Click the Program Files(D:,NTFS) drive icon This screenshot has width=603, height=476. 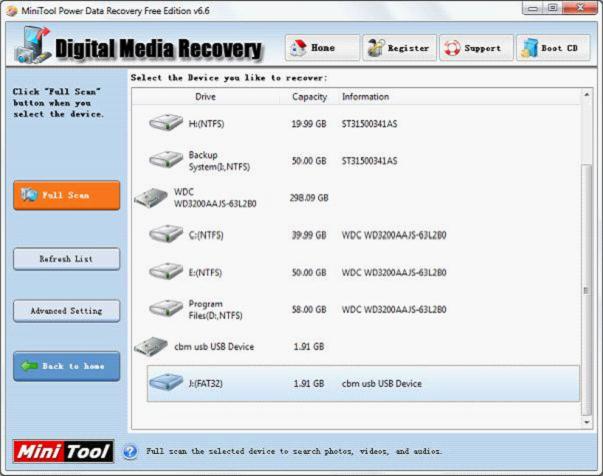click(x=166, y=309)
